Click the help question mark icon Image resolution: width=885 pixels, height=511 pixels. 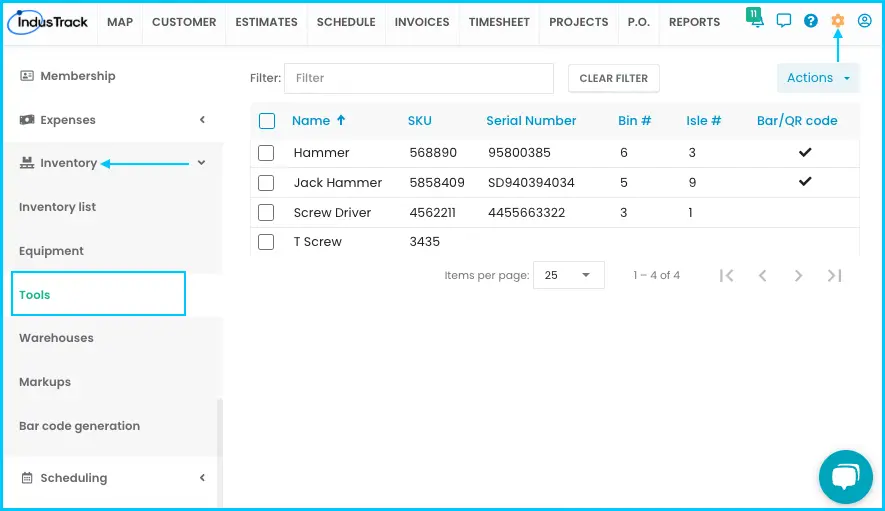pos(810,21)
